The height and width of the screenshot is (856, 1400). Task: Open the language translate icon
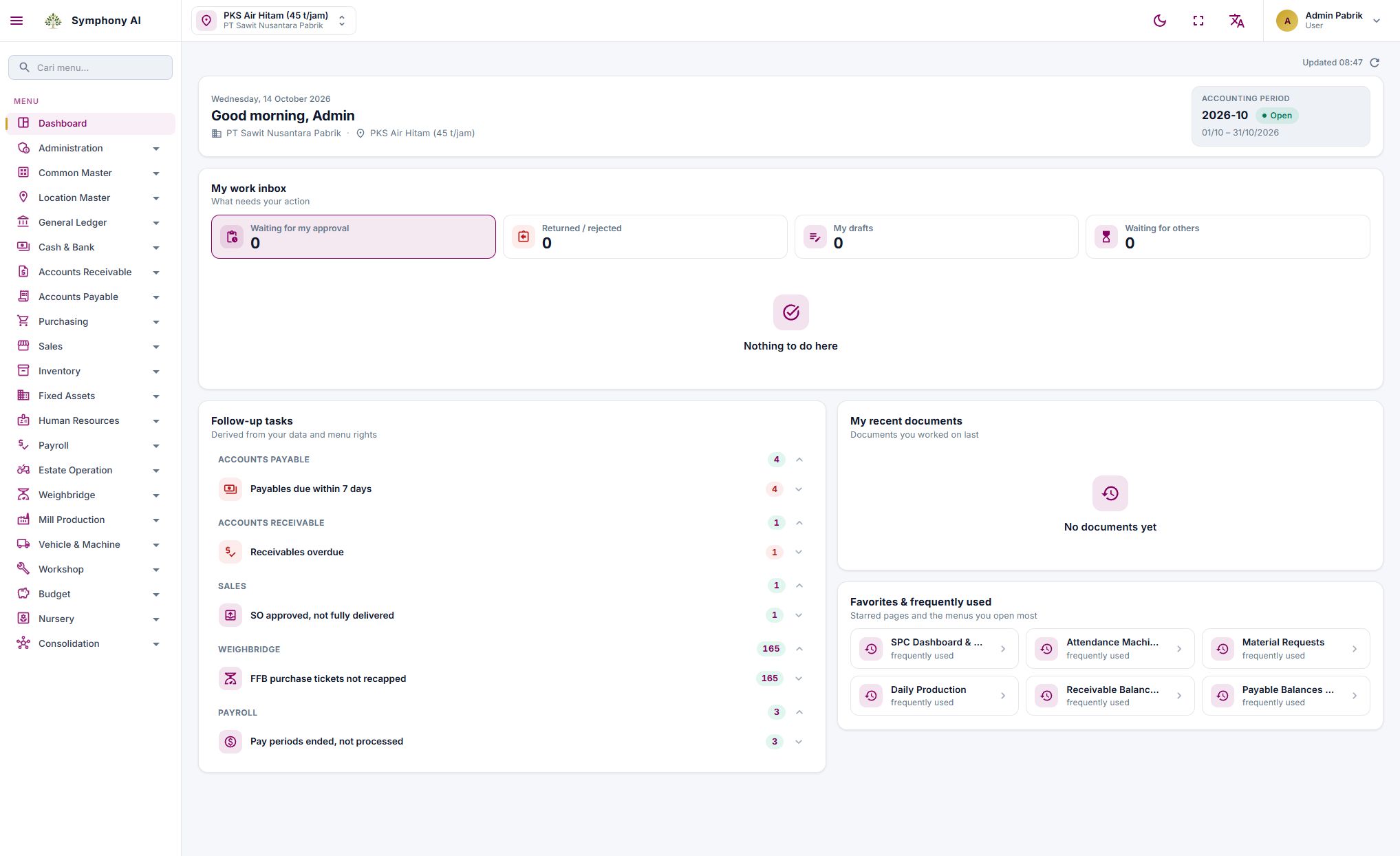point(1237,21)
